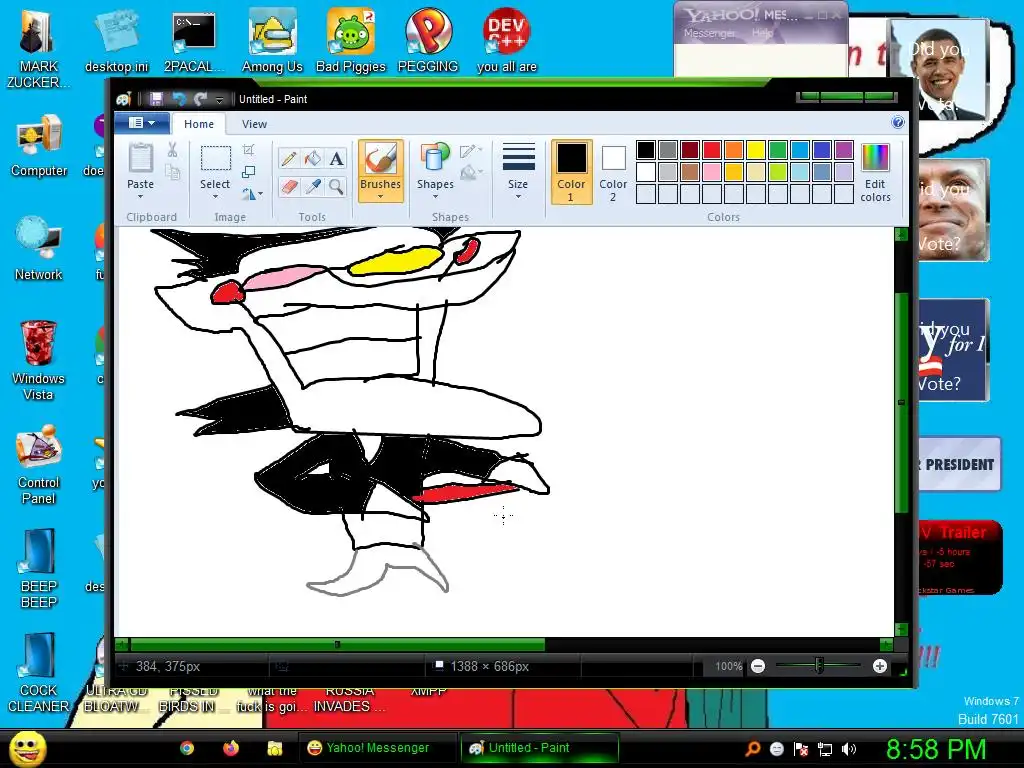Click the volume speaker tray icon
The image size is (1024, 768).
click(848, 748)
